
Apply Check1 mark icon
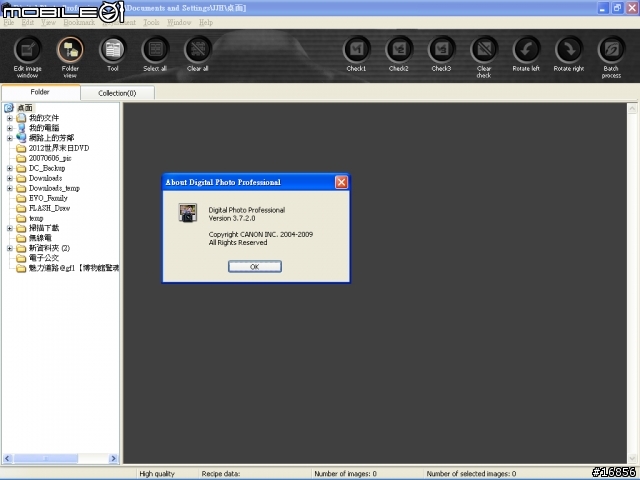[x=357, y=50]
